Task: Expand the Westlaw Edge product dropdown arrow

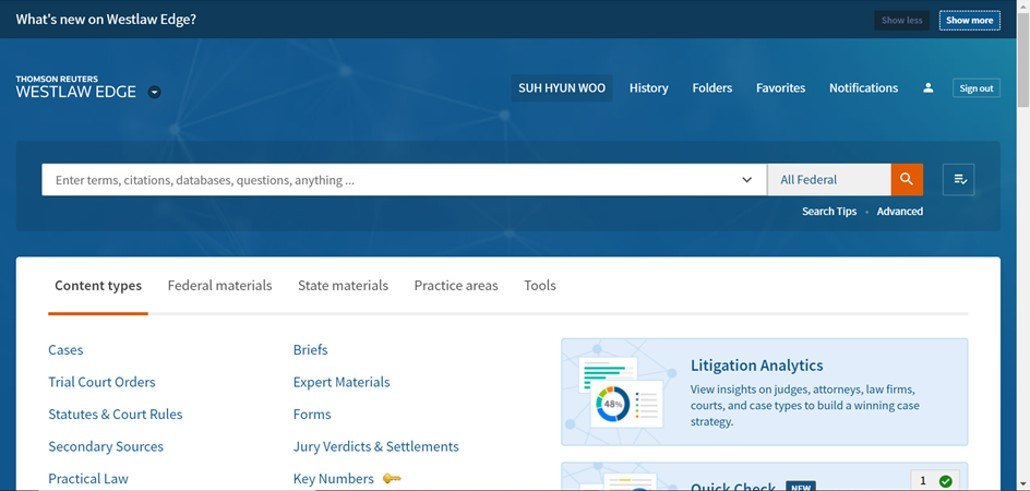Action: click(154, 92)
